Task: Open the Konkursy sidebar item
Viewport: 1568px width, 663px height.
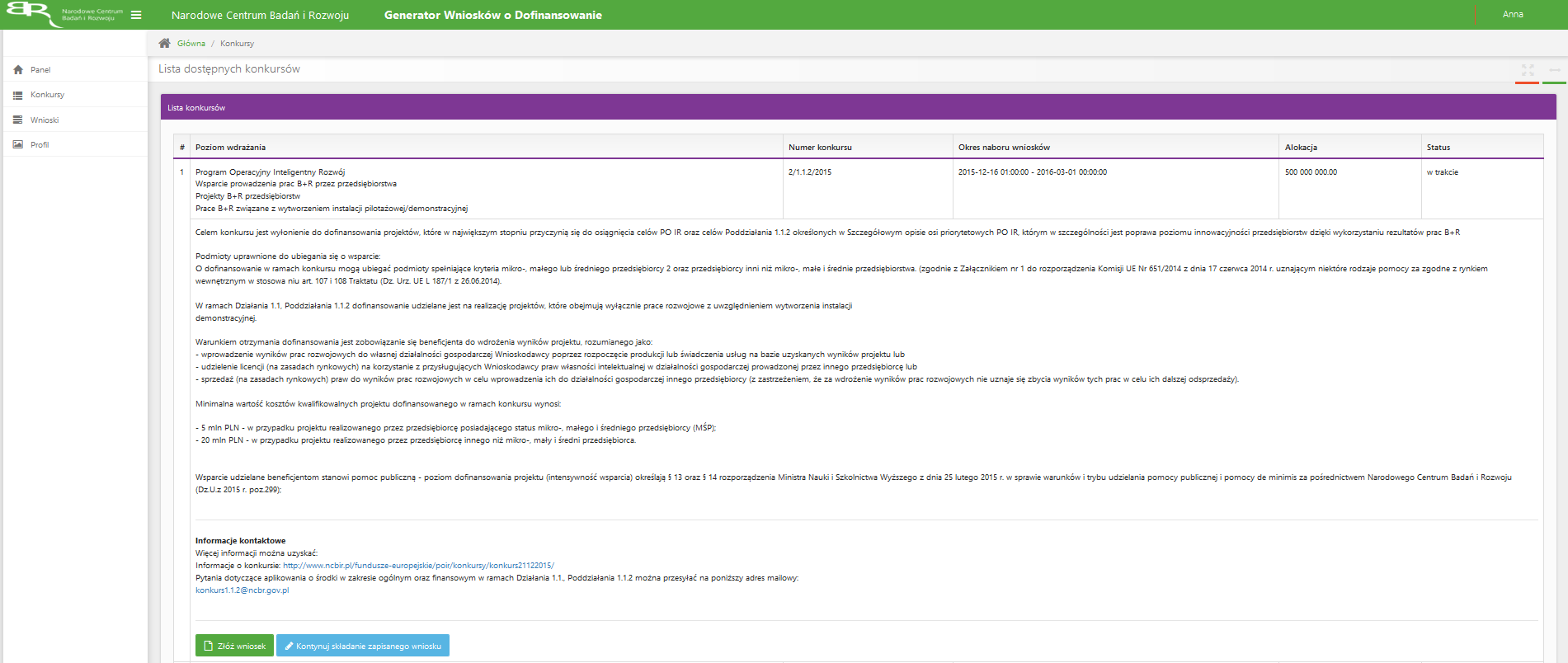Action: 75,95
